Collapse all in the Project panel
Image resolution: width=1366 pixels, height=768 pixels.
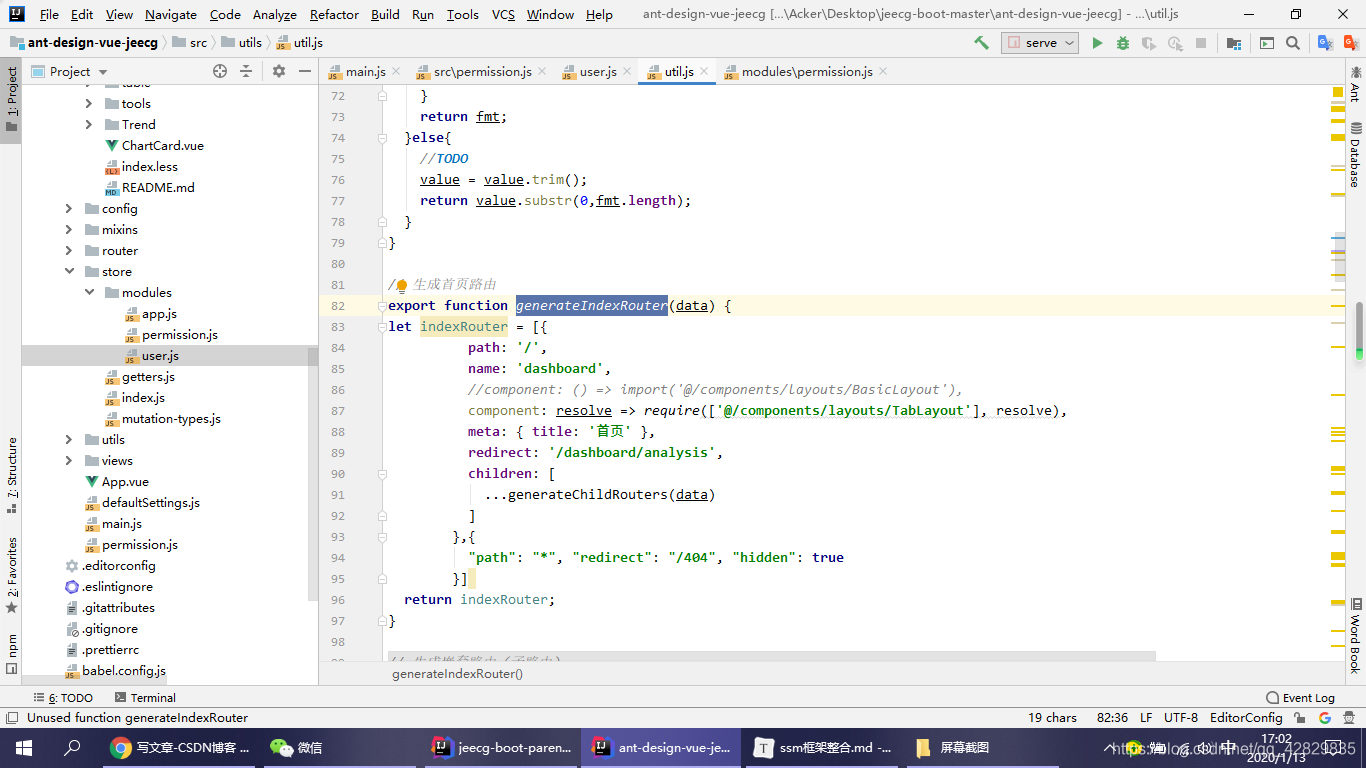(246, 71)
